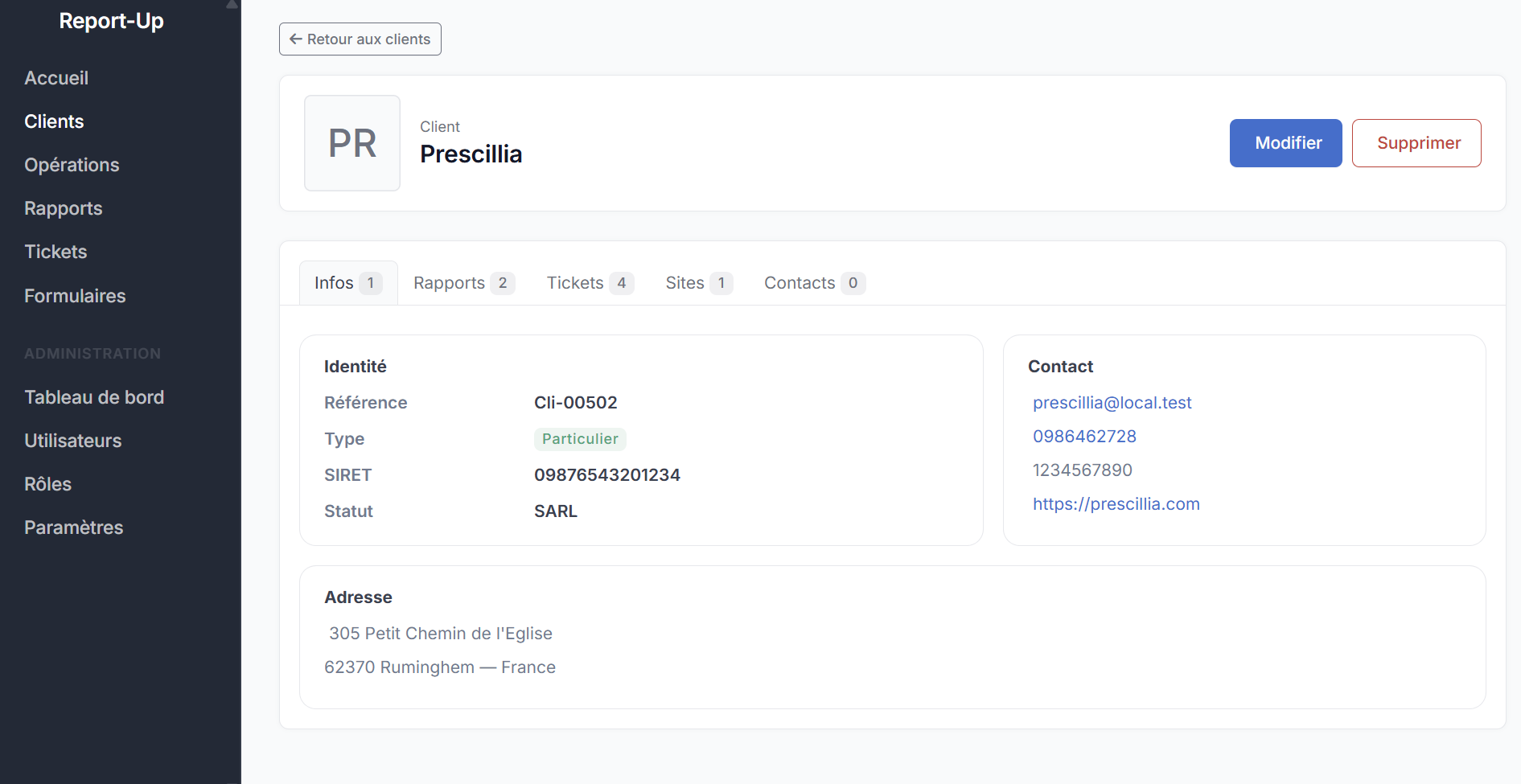Screen dimensions: 1521x784
Task: Click the Particulier type badge
Action: point(580,439)
